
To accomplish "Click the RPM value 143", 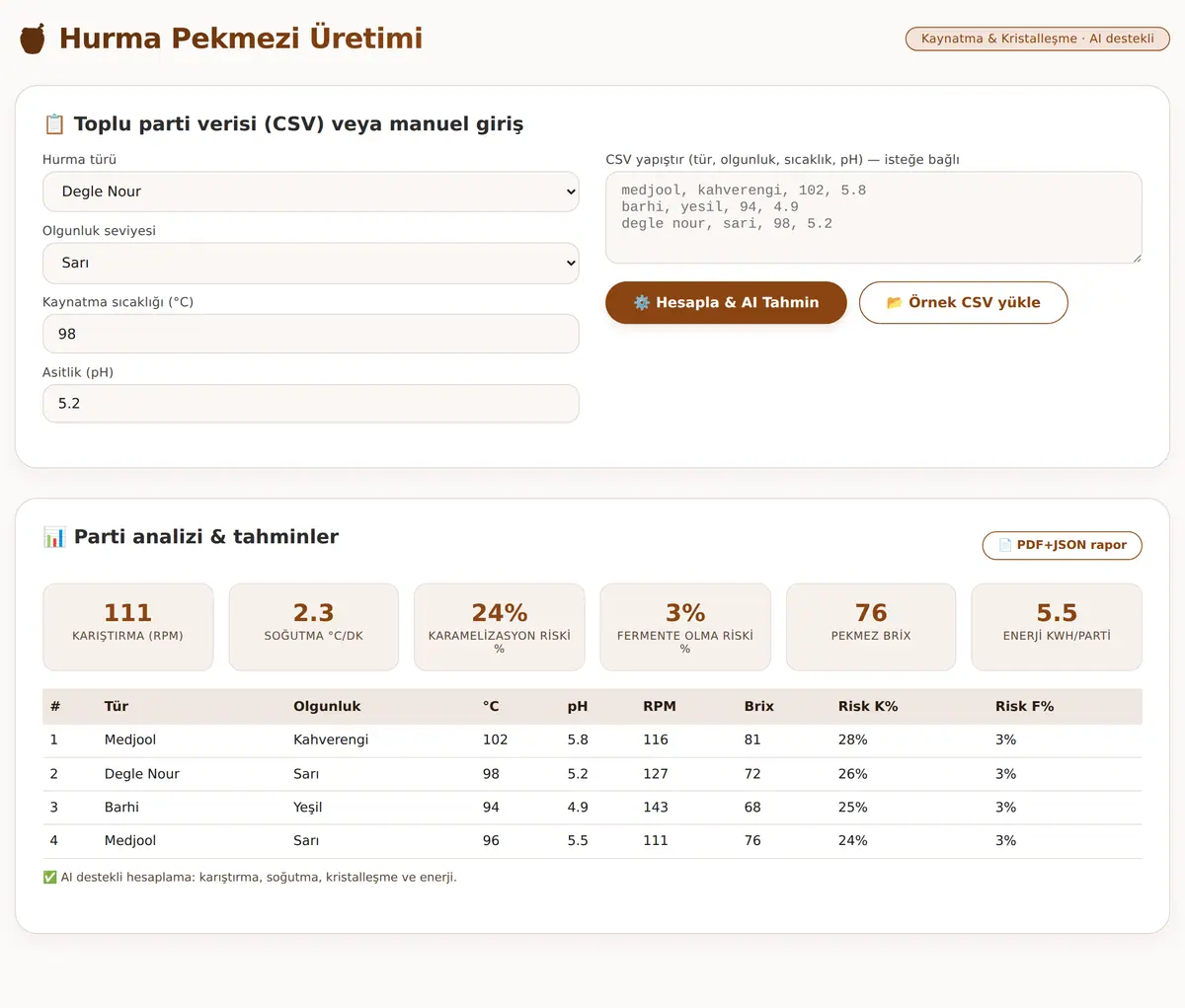I will (656, 808).
